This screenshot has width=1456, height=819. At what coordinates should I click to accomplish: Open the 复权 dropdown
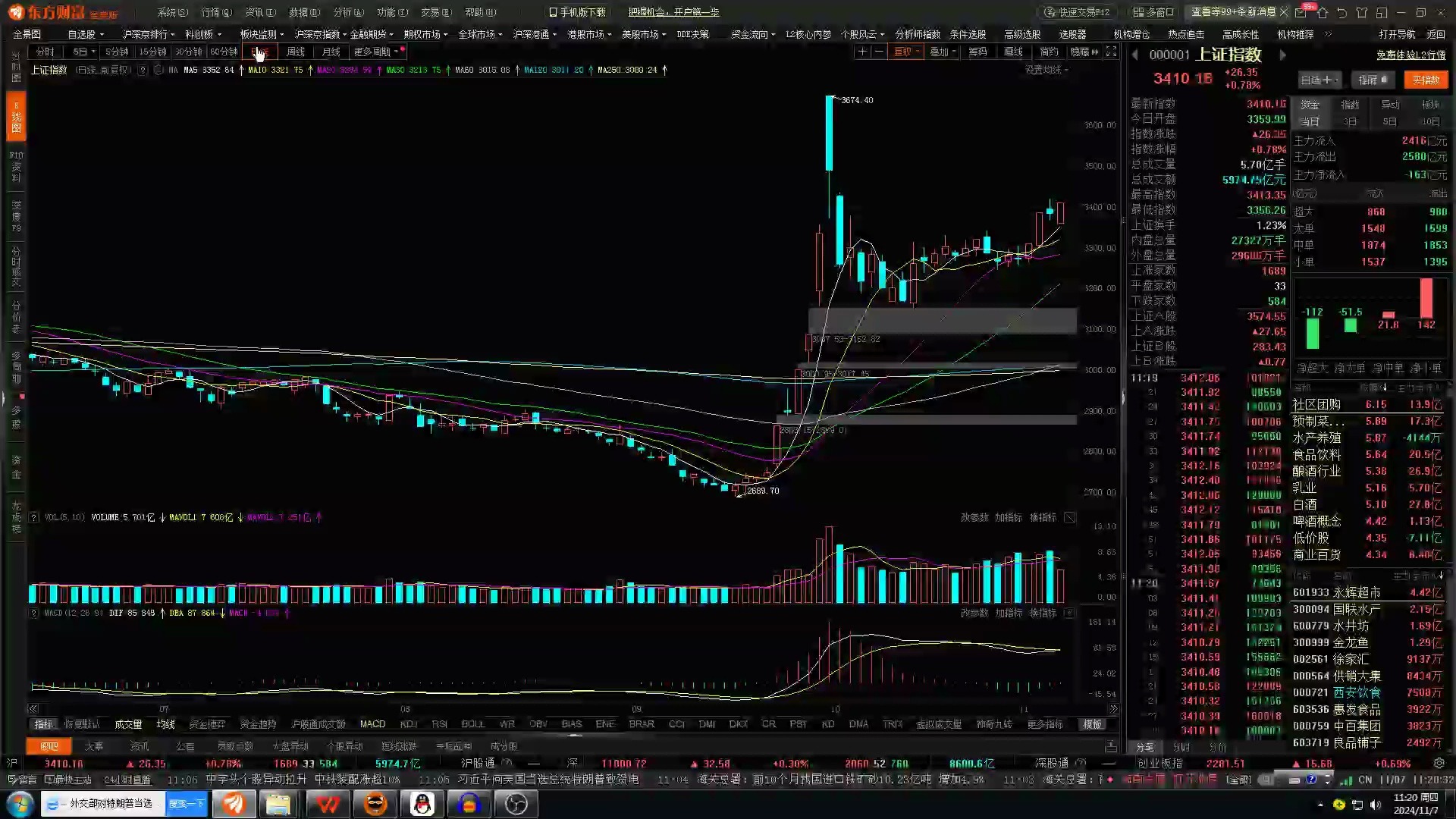pyautogui.click(x=906, y=52)
